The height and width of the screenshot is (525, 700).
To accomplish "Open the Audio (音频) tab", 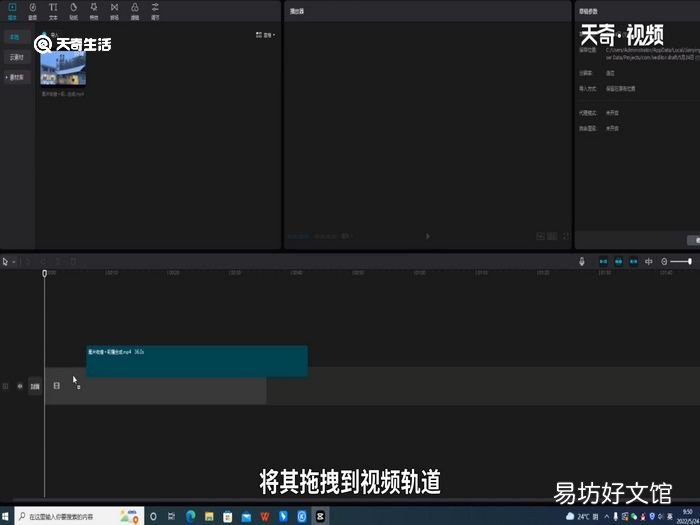I will 33,11.
